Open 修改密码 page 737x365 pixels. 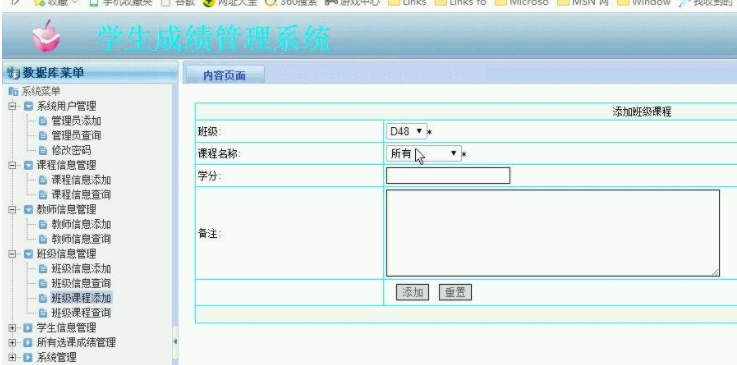tap(71, 150)
